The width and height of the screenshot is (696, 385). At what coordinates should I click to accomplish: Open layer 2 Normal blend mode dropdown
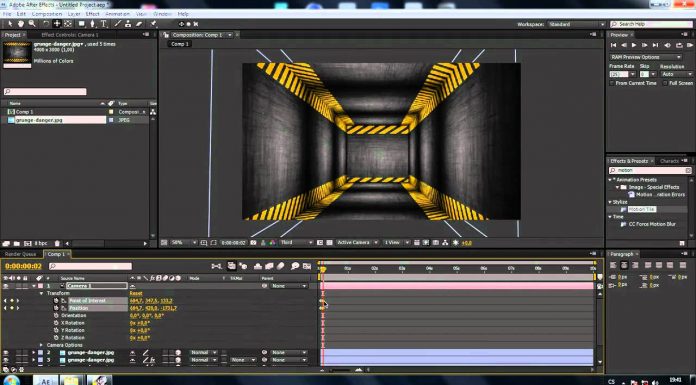coord(203,353)
